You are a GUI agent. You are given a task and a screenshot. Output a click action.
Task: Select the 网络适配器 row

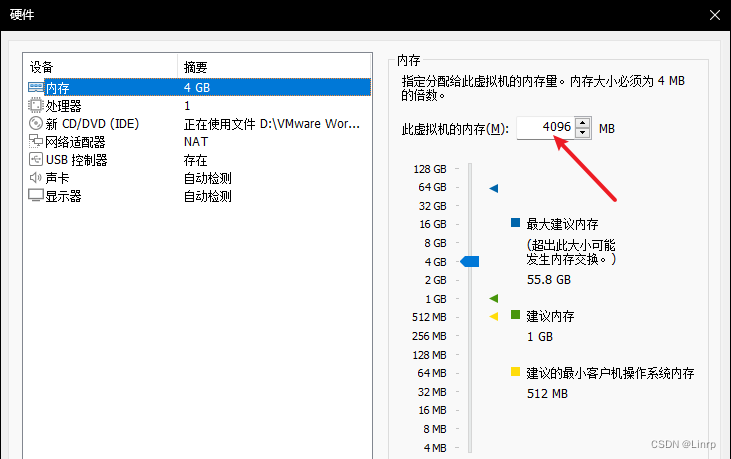(199, 142)
